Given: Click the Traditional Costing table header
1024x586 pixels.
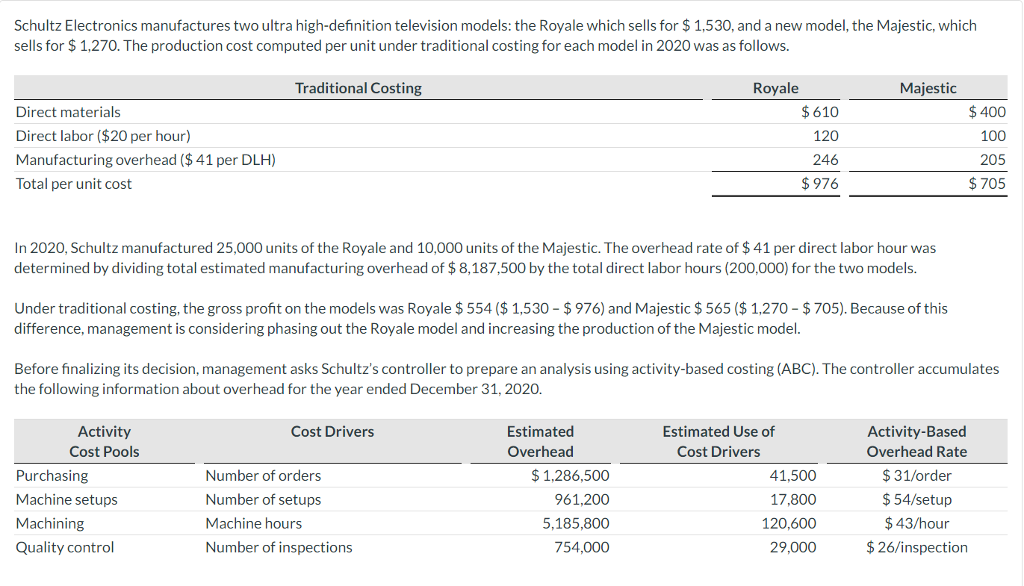Looking at the screenshot, I should click(358, 88).
